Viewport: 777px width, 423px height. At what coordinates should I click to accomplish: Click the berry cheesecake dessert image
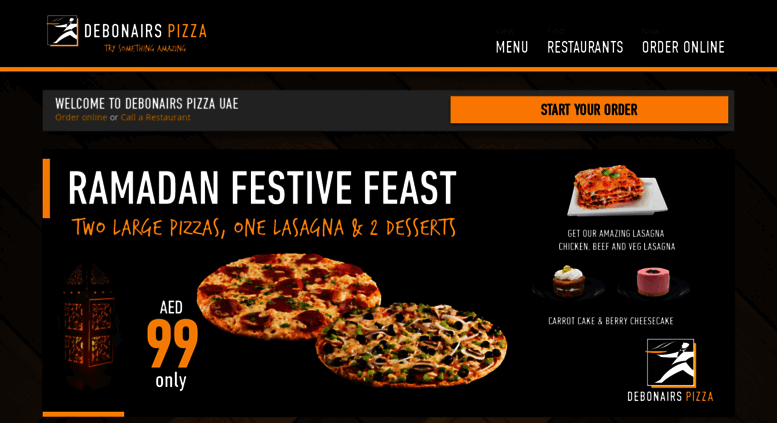click(x=653, y=282)
